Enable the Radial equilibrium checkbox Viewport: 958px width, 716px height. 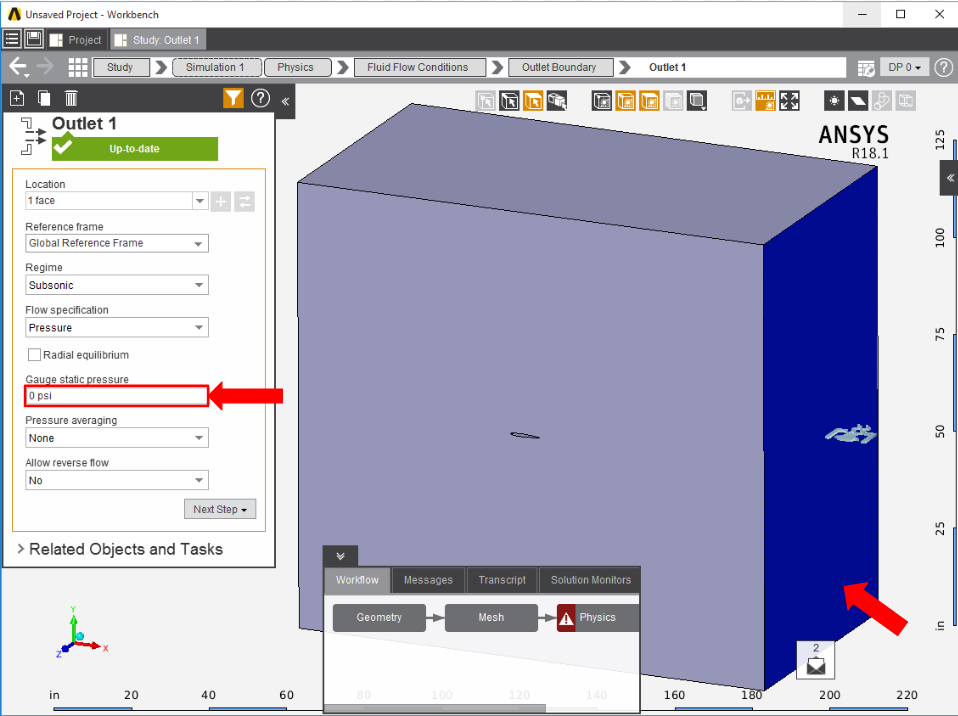click(x=35, y=354)
